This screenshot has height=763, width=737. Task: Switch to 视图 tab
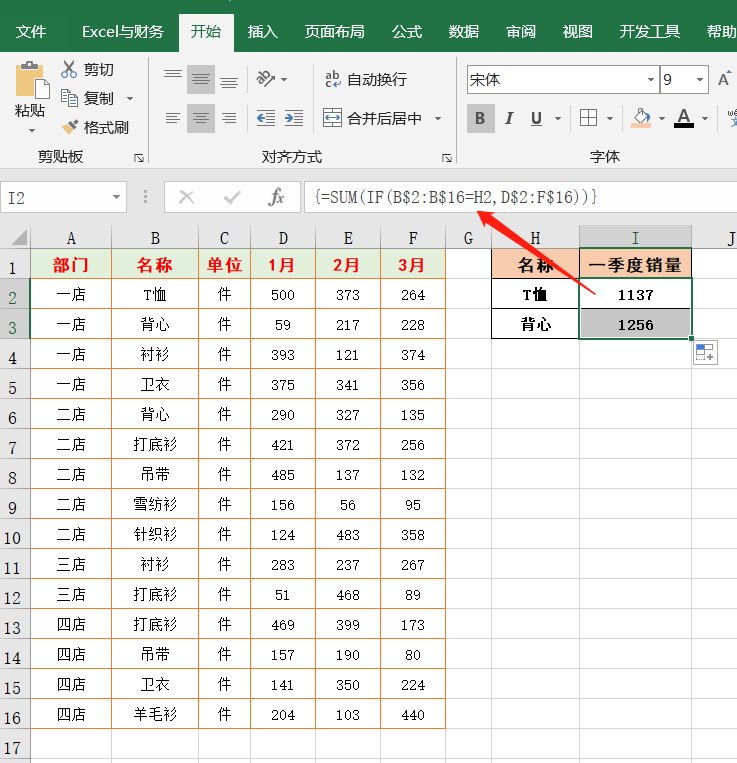point(577,32)
